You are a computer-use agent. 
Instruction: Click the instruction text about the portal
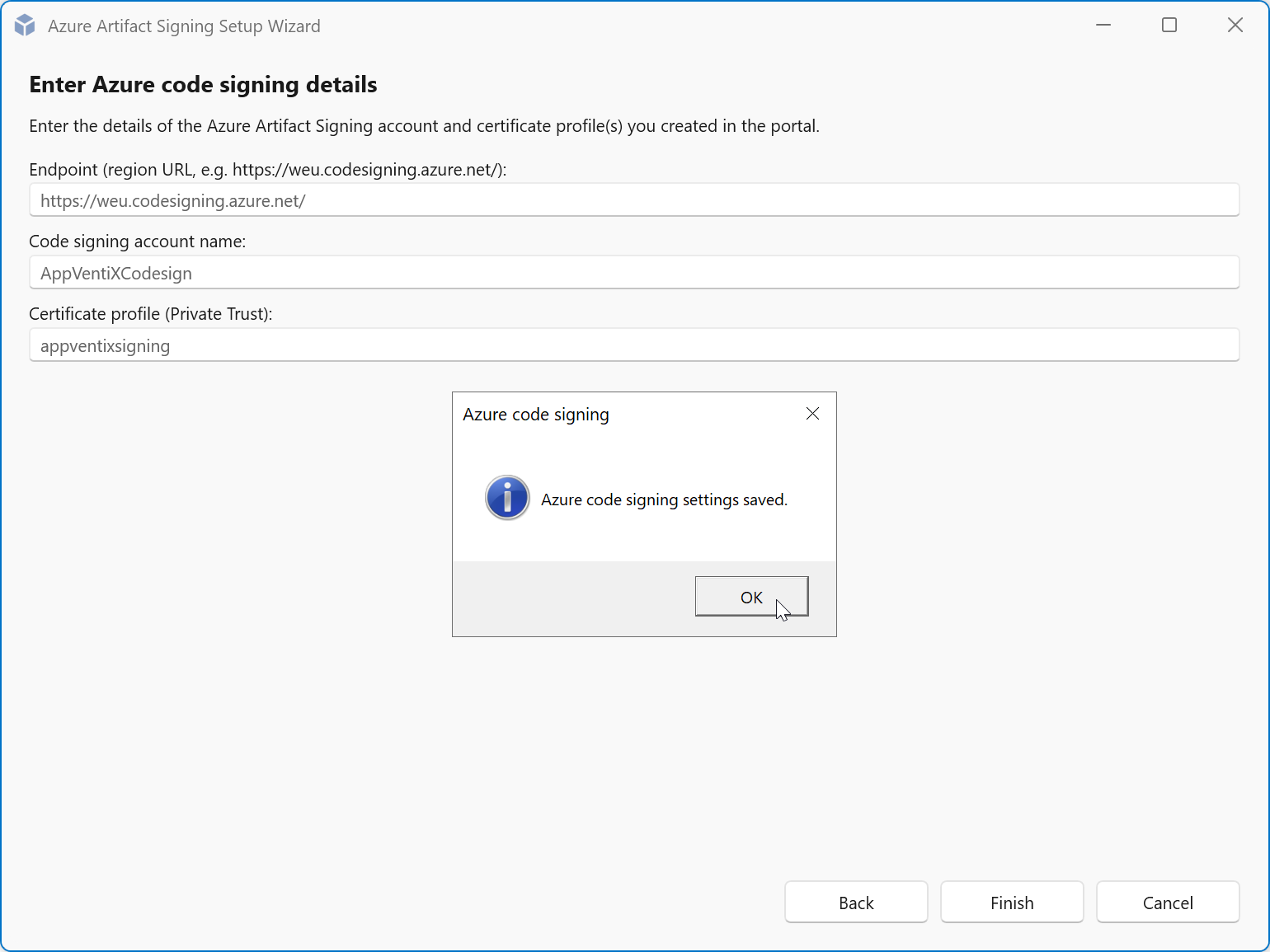[x=424, y=126]
